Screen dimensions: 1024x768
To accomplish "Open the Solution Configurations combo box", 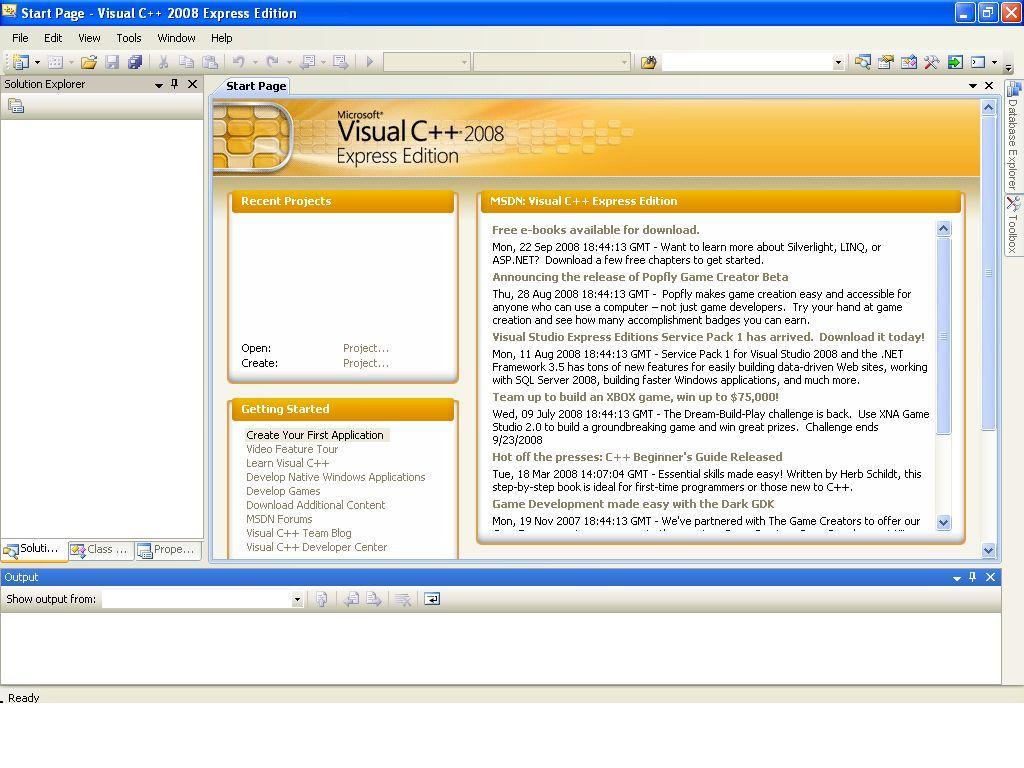I will coord(426,62).
